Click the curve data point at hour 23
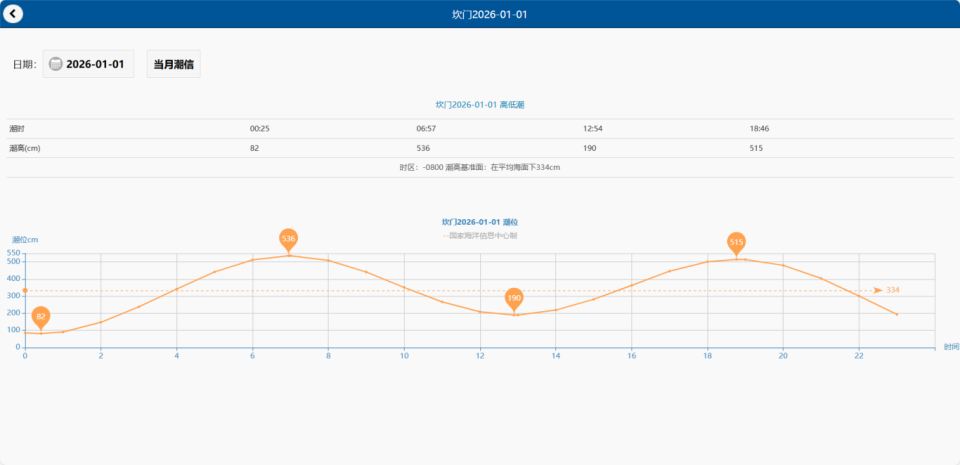This screenshot has height=465, width=960. click(x=896, y=314)
